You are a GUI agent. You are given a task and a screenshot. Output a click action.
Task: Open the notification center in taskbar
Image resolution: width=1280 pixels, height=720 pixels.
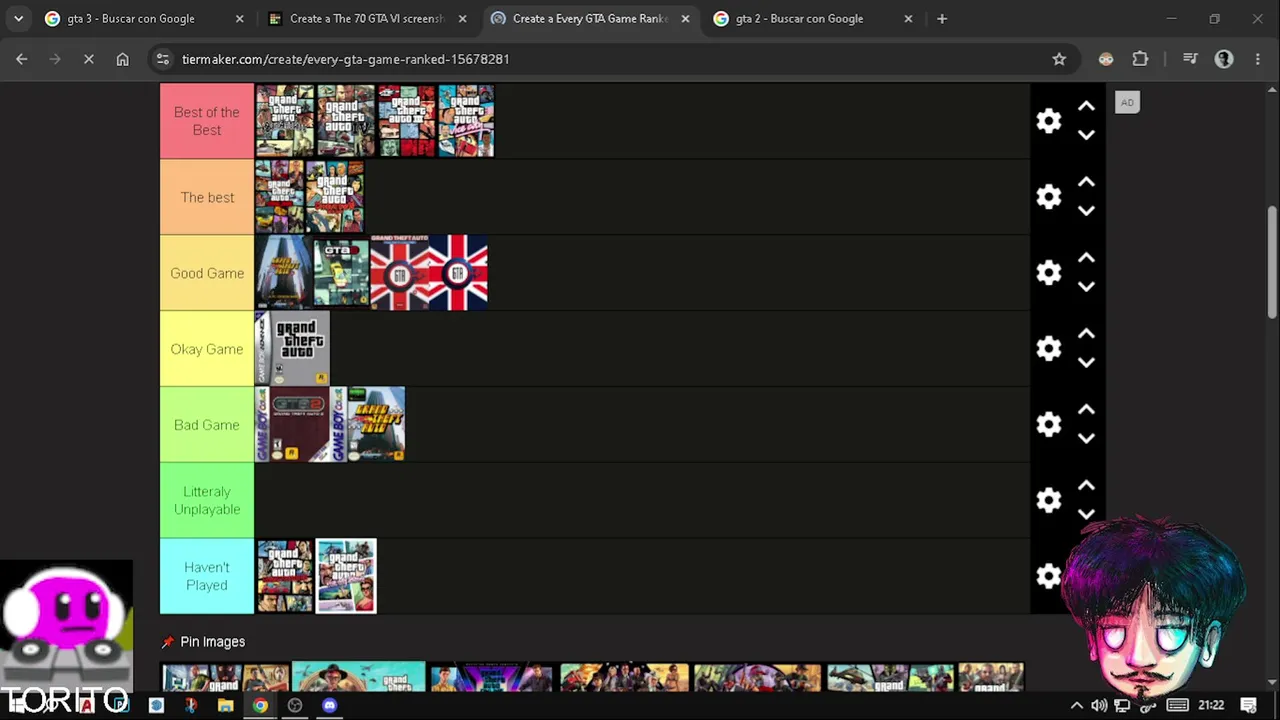tap(1249, 706)
